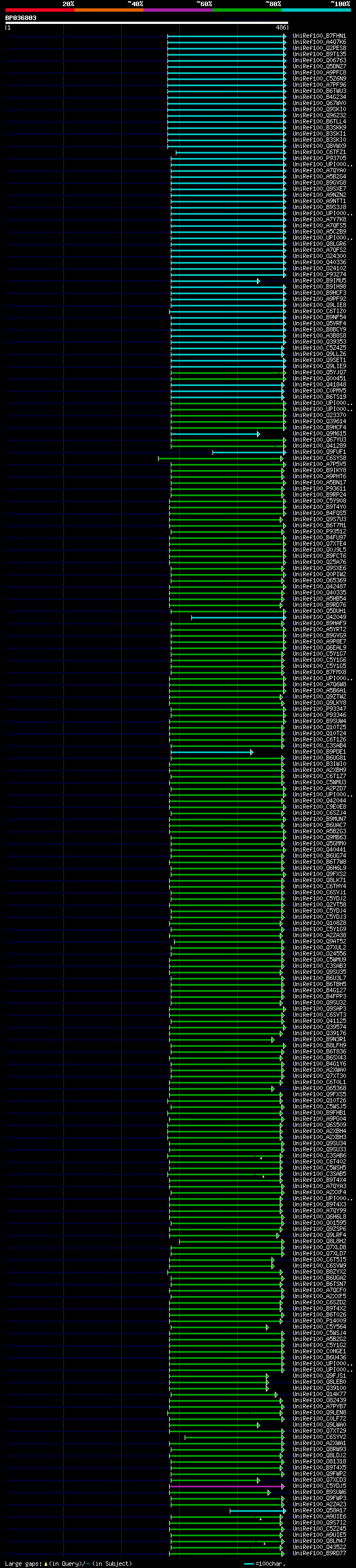Viewport: 356px width, 1568px height.
Task: Select hit label UniRef100_Q8LM47
Action: tap(319, 1541)
